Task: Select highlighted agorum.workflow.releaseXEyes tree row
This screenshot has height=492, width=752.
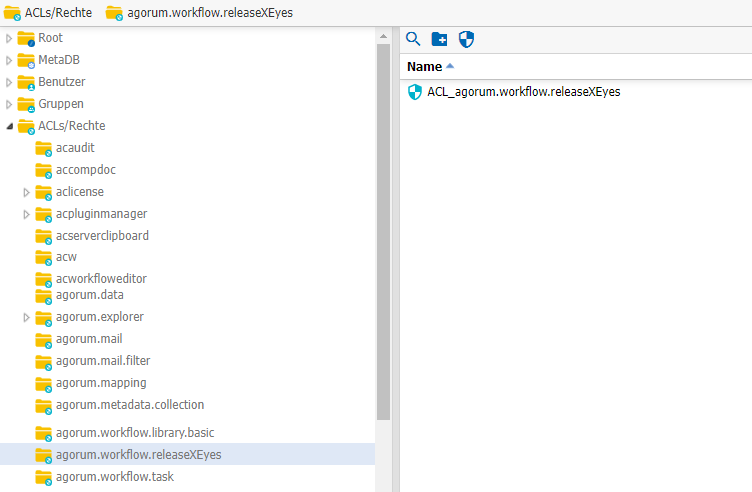Action: click(x=187, y=455)
